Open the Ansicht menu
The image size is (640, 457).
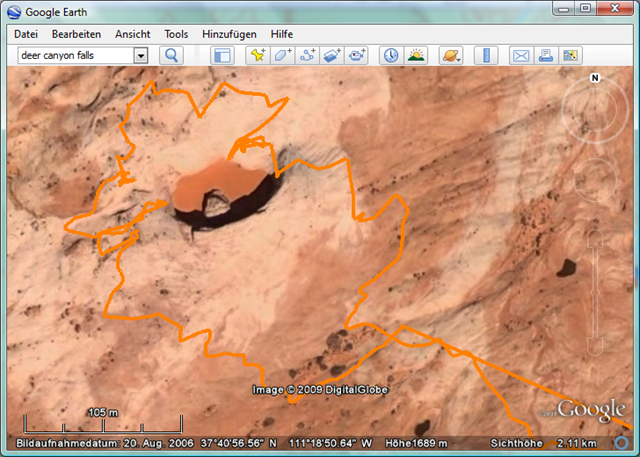[133, 34]
